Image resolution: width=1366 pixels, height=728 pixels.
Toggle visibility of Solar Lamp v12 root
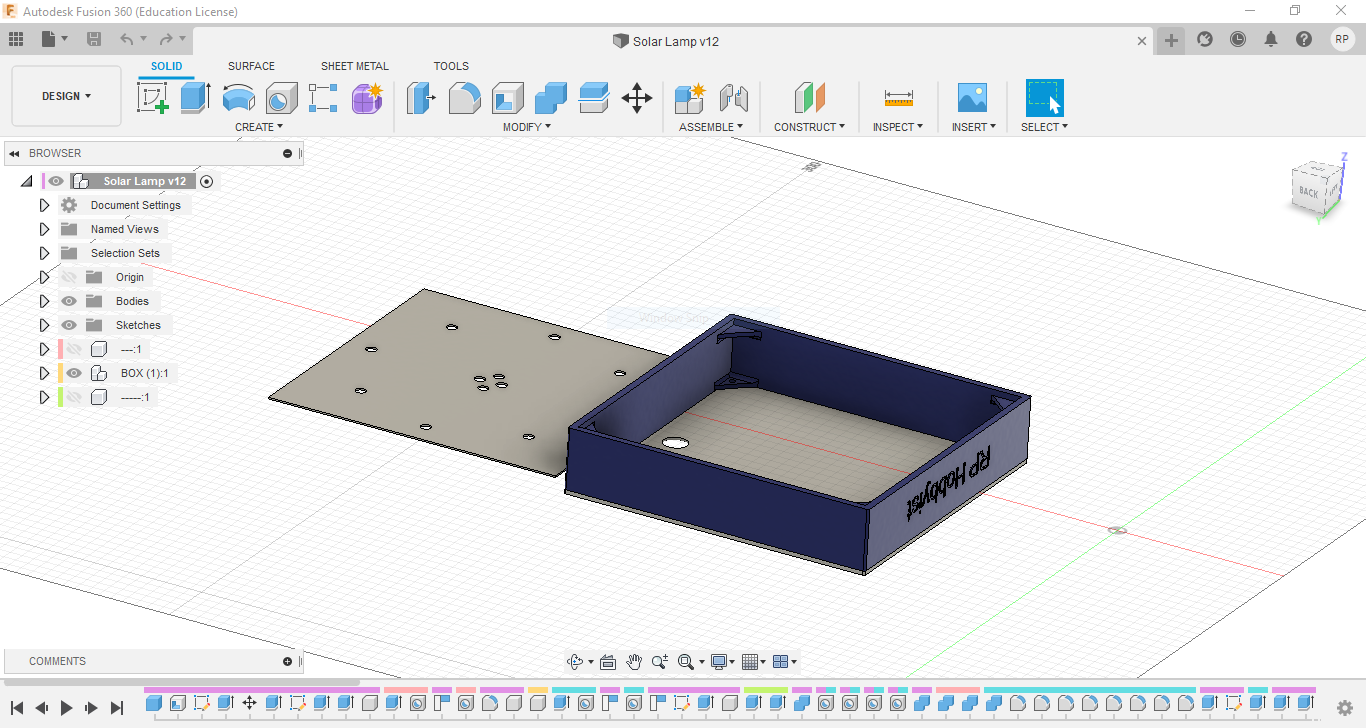56,181
